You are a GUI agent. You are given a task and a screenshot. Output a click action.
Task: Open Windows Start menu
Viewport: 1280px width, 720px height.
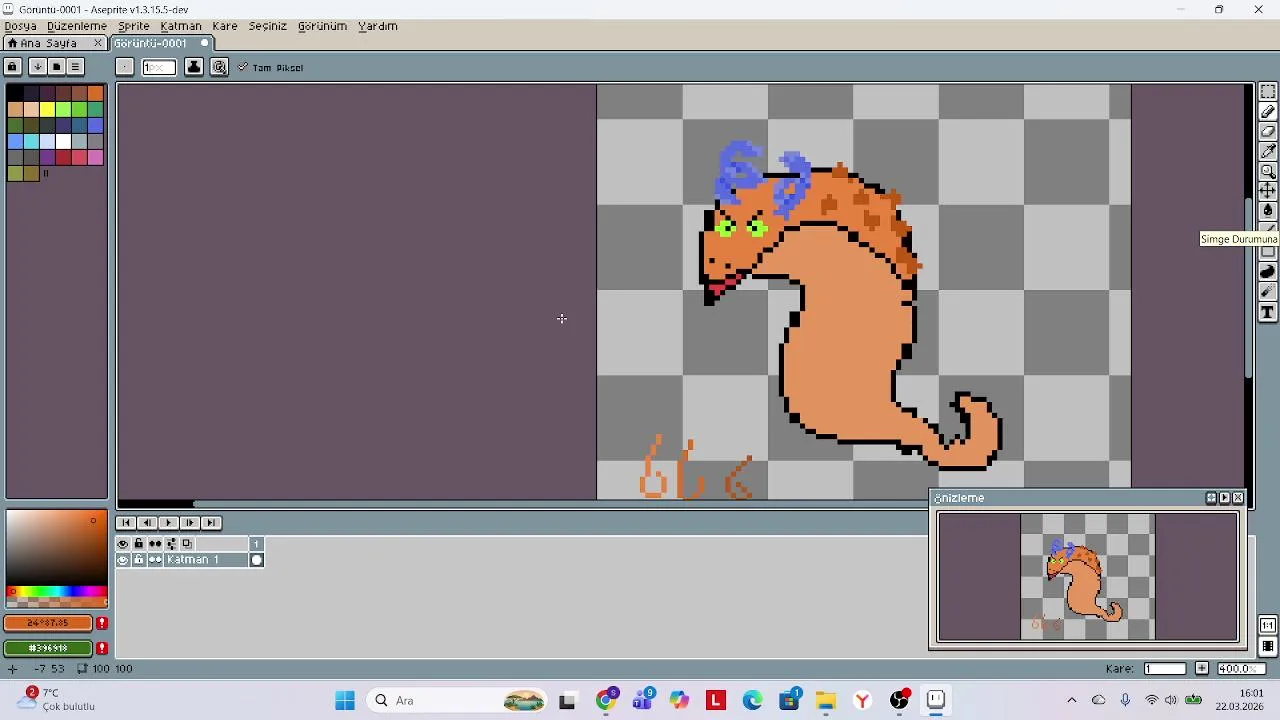coord(345,701)
